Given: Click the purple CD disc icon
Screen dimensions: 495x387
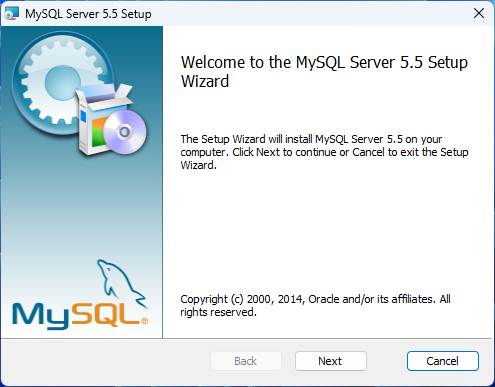Looking at the screenshot, I should coord(125,132).
